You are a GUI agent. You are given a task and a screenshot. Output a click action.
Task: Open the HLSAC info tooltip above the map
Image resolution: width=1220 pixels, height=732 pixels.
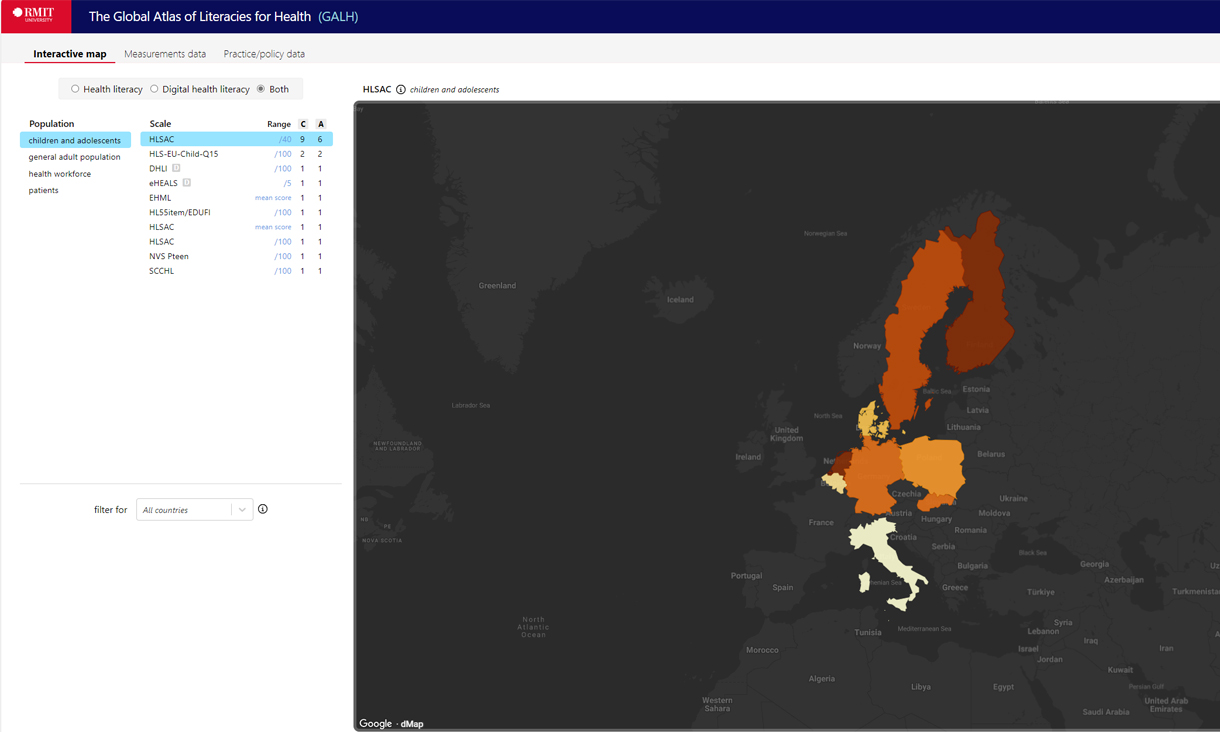click(x=401, y=88)
